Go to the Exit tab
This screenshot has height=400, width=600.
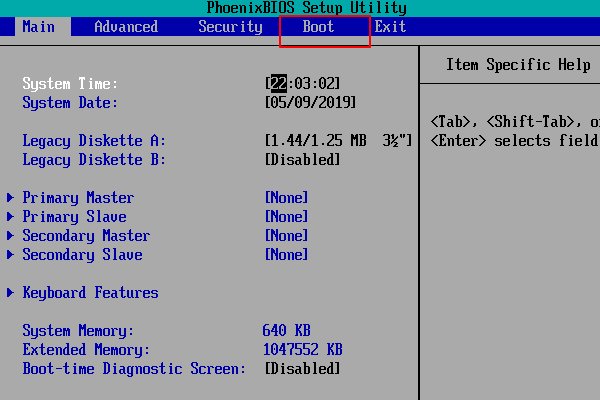pyautogui.click(x=390, y=27)
